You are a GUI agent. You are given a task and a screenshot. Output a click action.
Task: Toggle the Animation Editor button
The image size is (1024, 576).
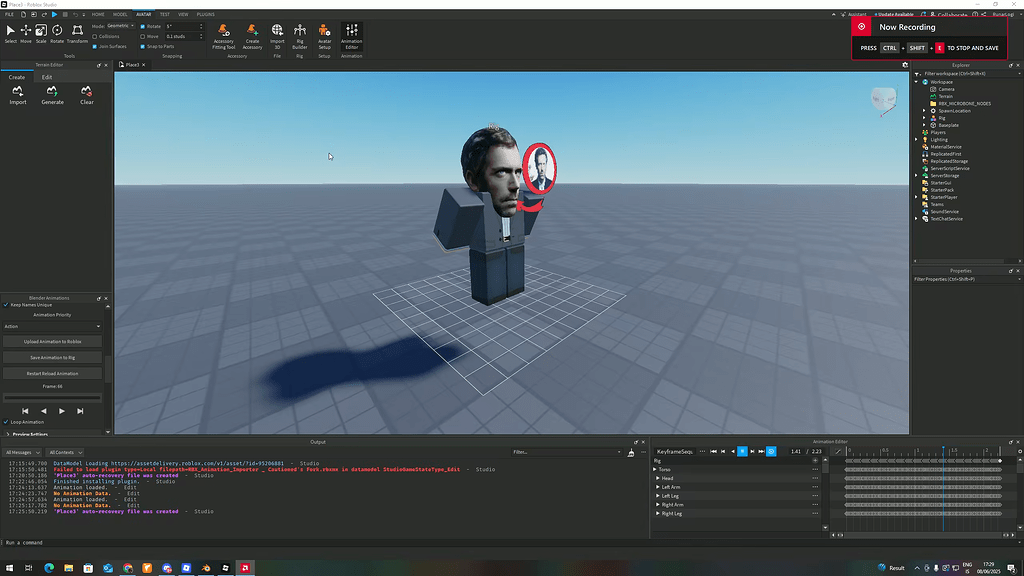point(351,37)
